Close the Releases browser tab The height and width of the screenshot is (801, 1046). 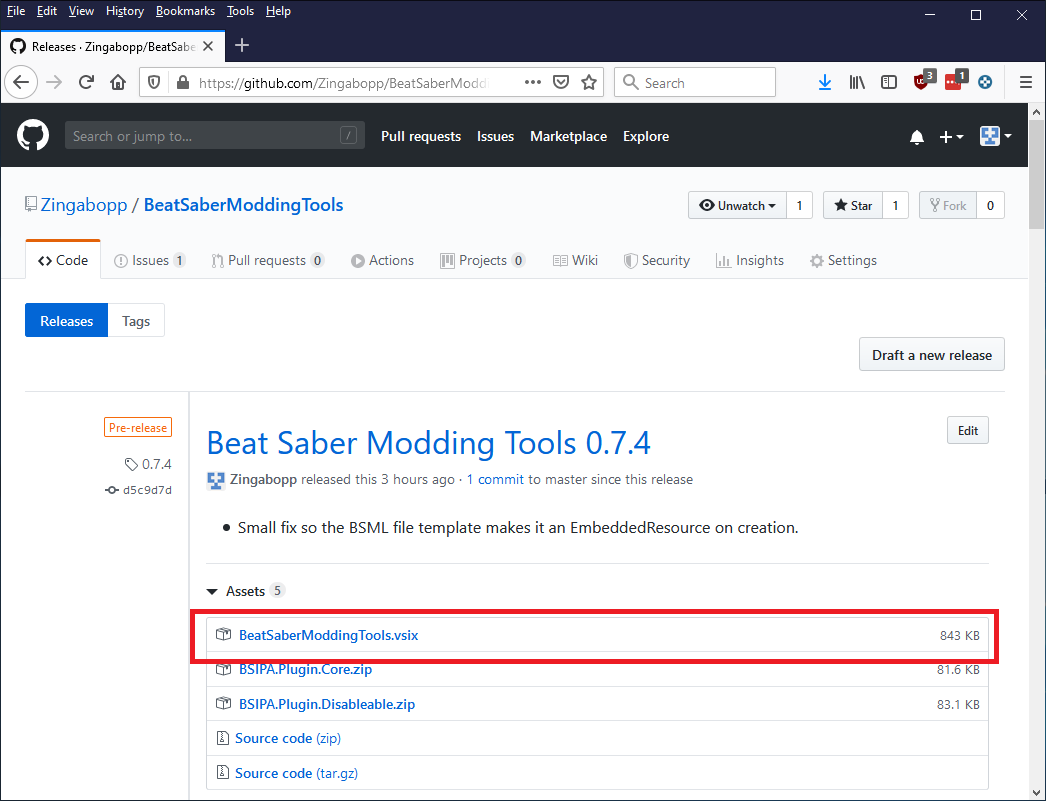point(207,47)
